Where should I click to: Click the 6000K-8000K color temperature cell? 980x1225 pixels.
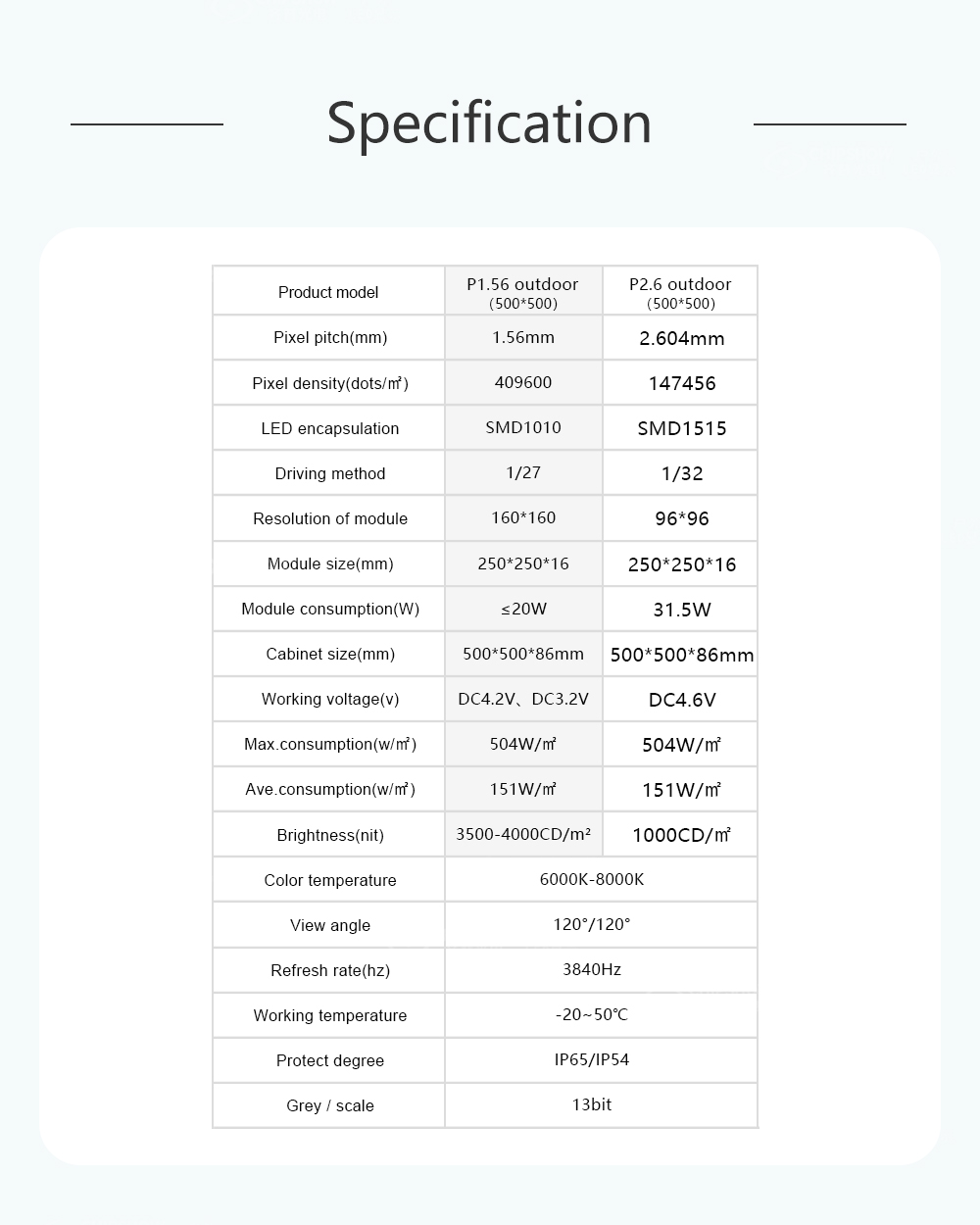(592, 879)
